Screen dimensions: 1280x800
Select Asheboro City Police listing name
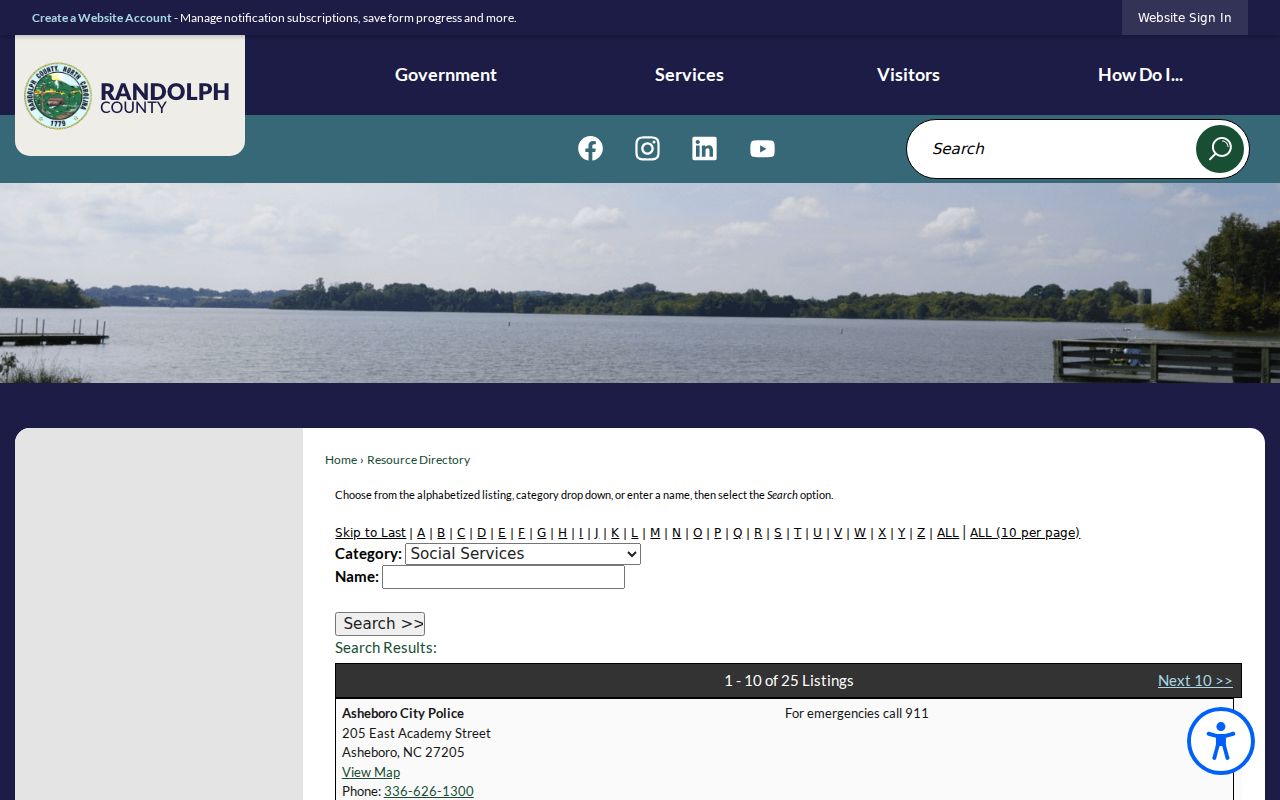pyautogui.click(x=403, y=713)
